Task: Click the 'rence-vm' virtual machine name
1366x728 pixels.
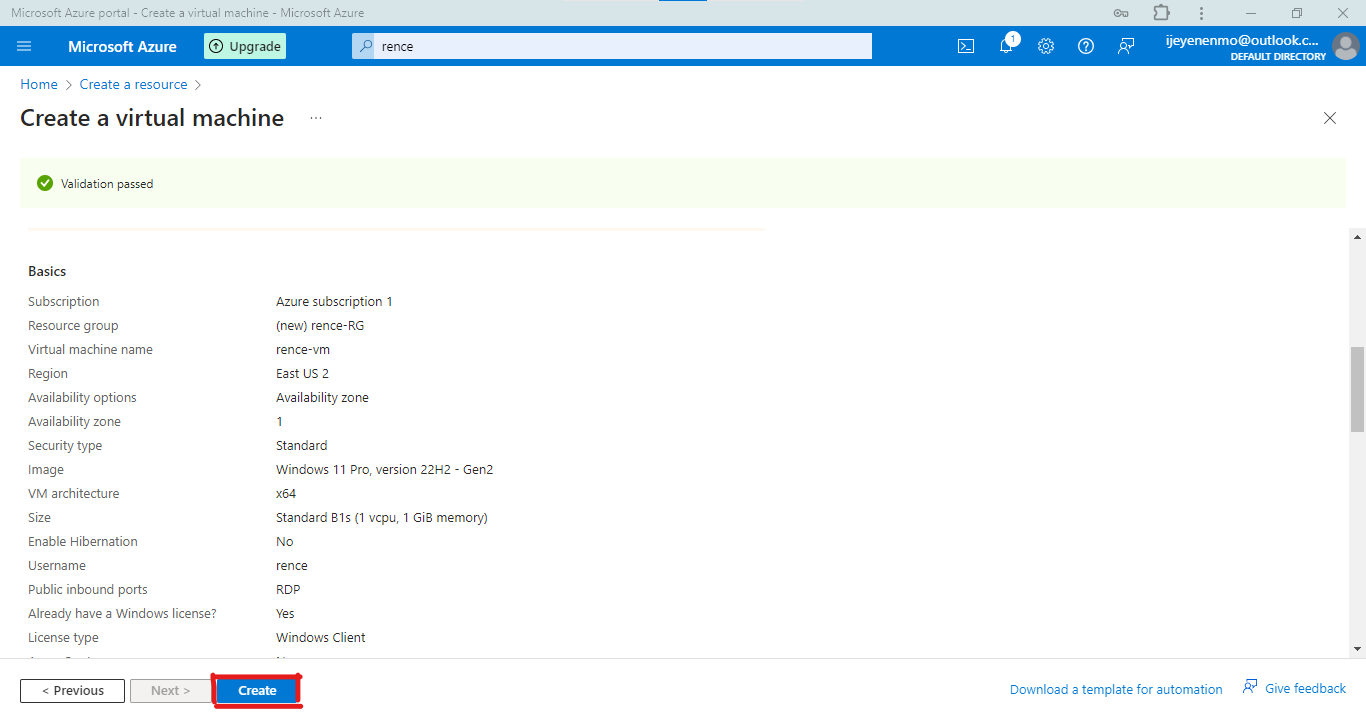Action: tap(303, 350)
